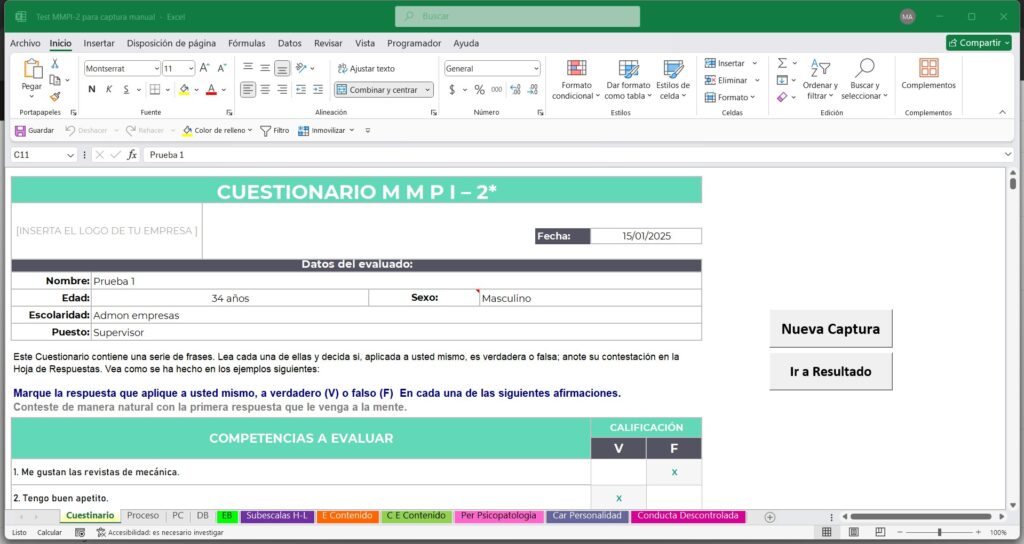Expand the General number format dropdown
Image resolution: width=1024 pixels, height=544 pixels.
(x=535, y=68)
